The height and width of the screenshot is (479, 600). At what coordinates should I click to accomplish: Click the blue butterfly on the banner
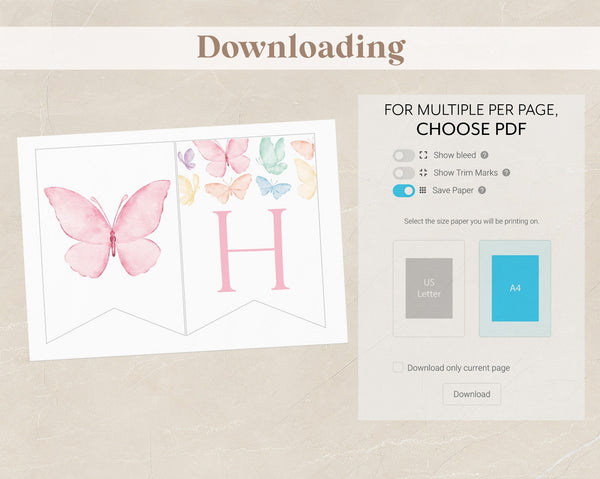273,187
